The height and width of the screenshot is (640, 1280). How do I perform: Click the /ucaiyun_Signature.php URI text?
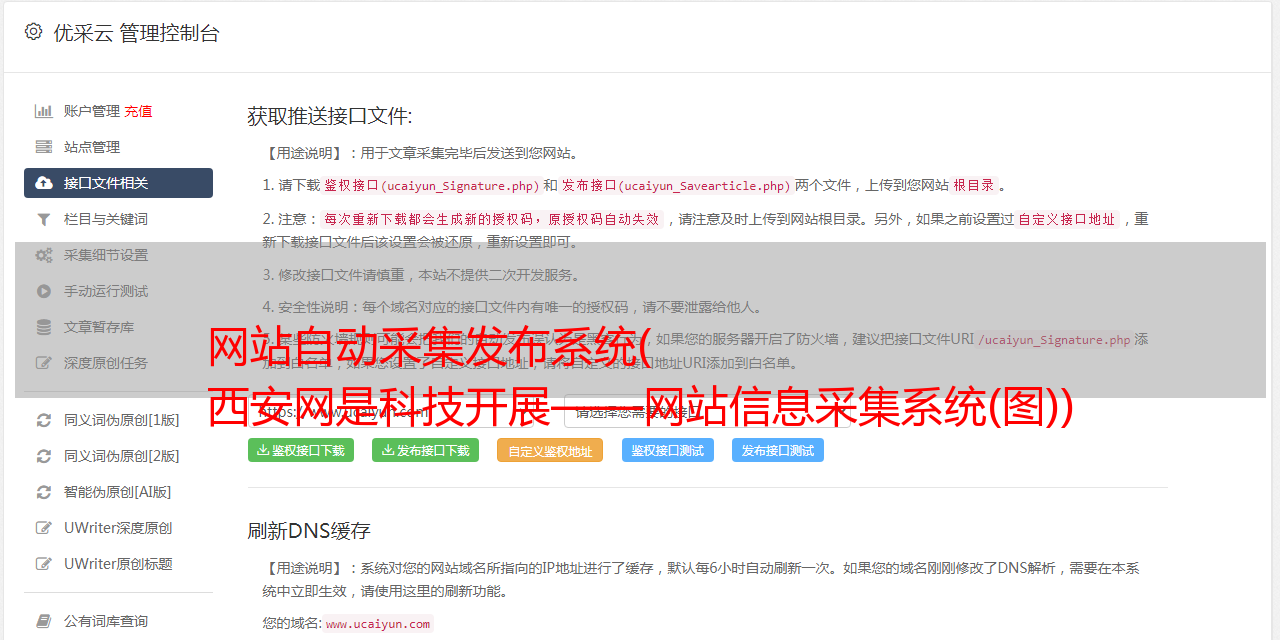(1054, 339)
